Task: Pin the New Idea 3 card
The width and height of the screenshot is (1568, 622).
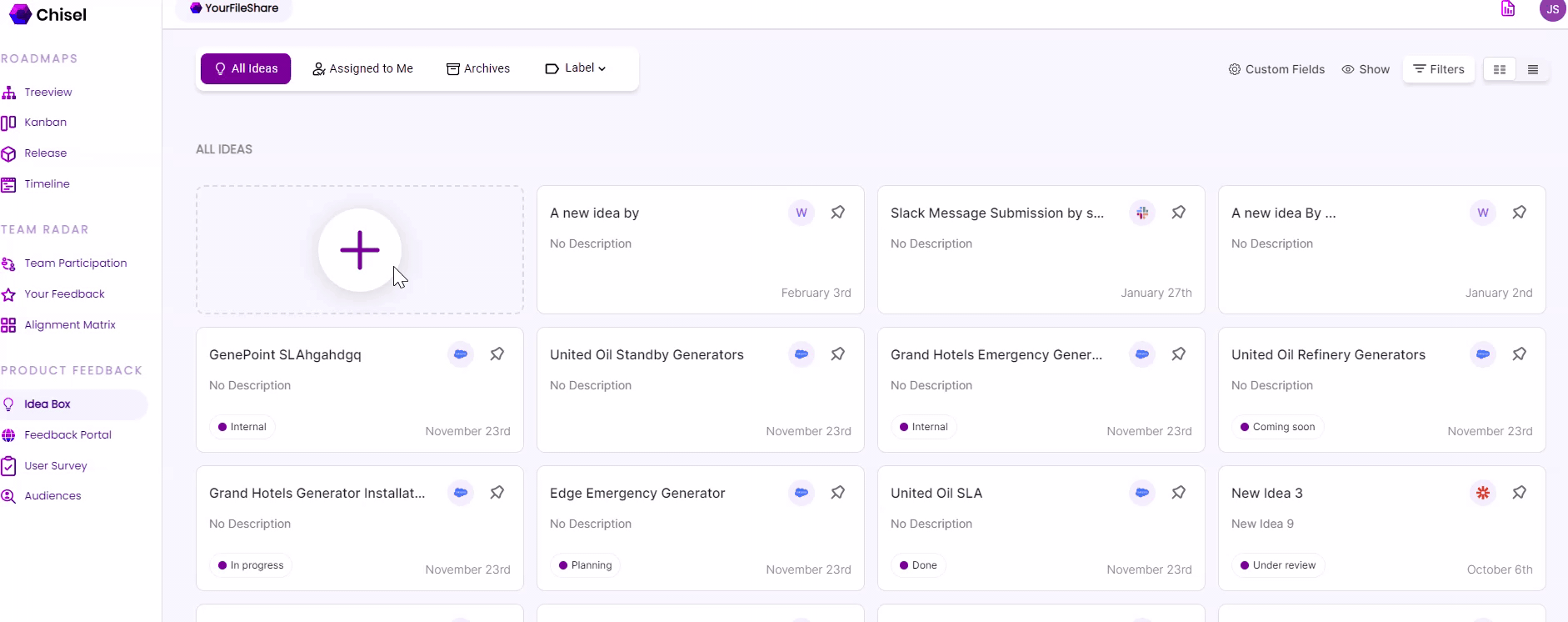Action: [1520, 493]
